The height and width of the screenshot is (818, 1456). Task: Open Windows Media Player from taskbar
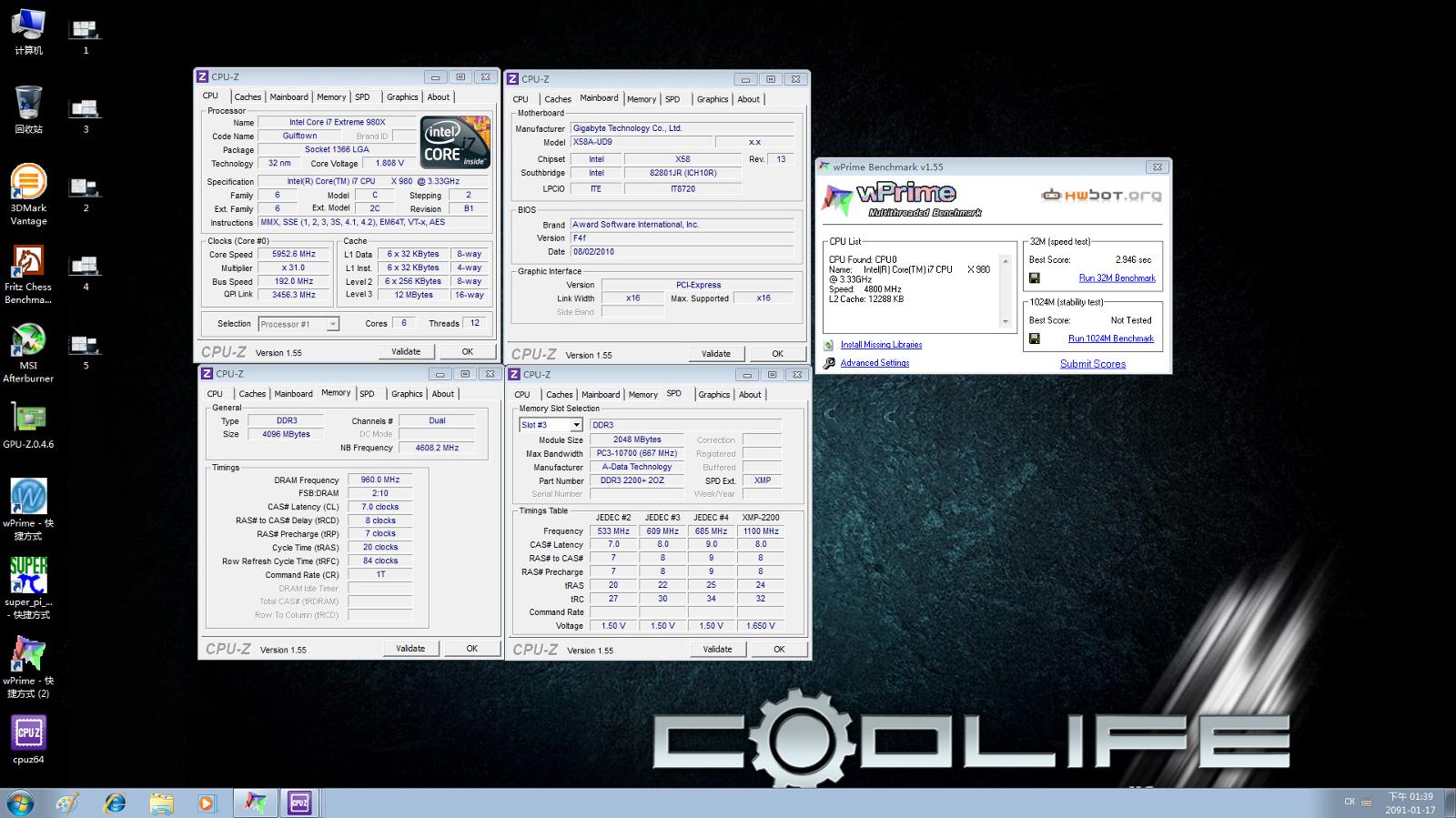point(207,803)
